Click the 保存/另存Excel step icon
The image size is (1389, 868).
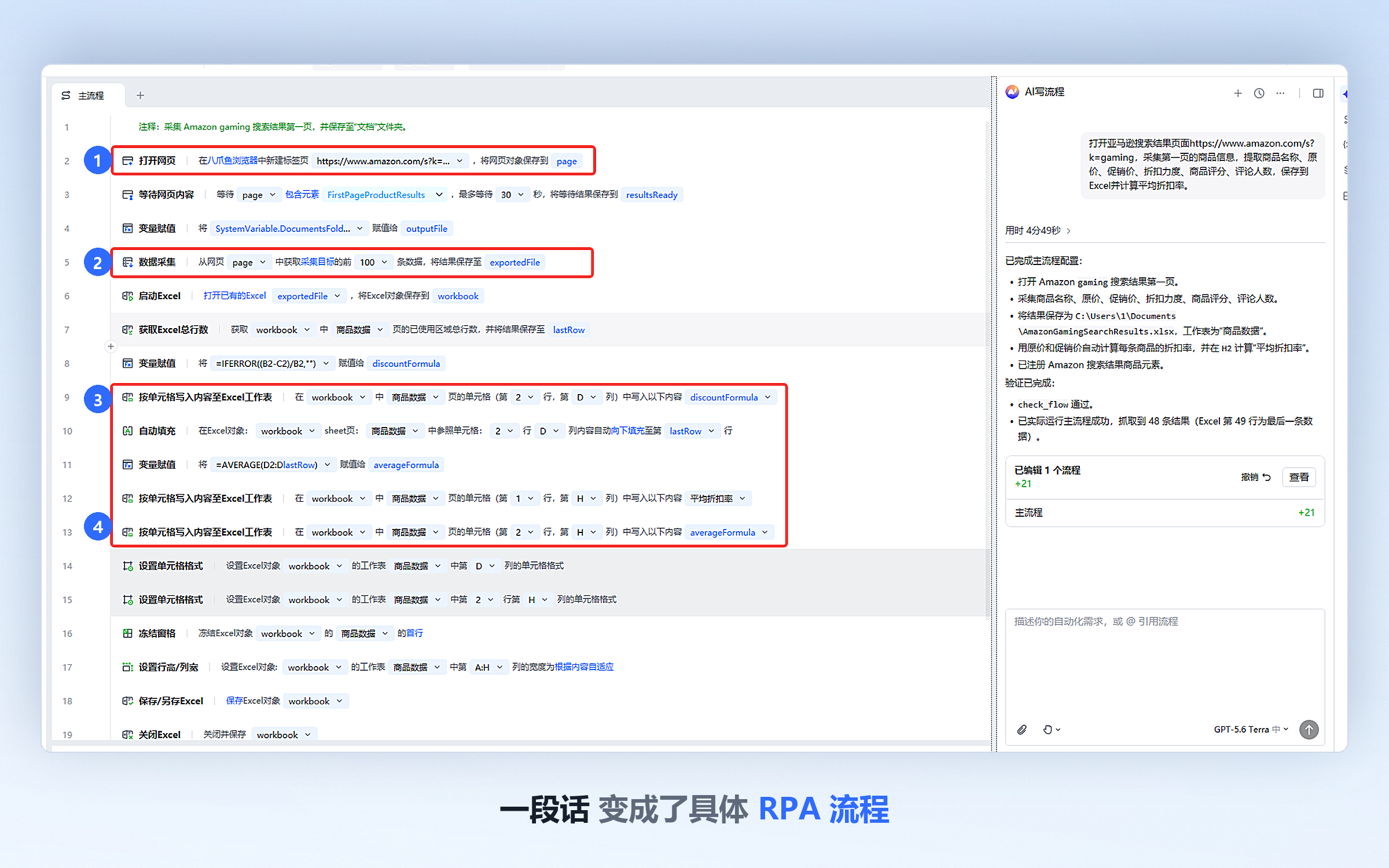[127, 701]
